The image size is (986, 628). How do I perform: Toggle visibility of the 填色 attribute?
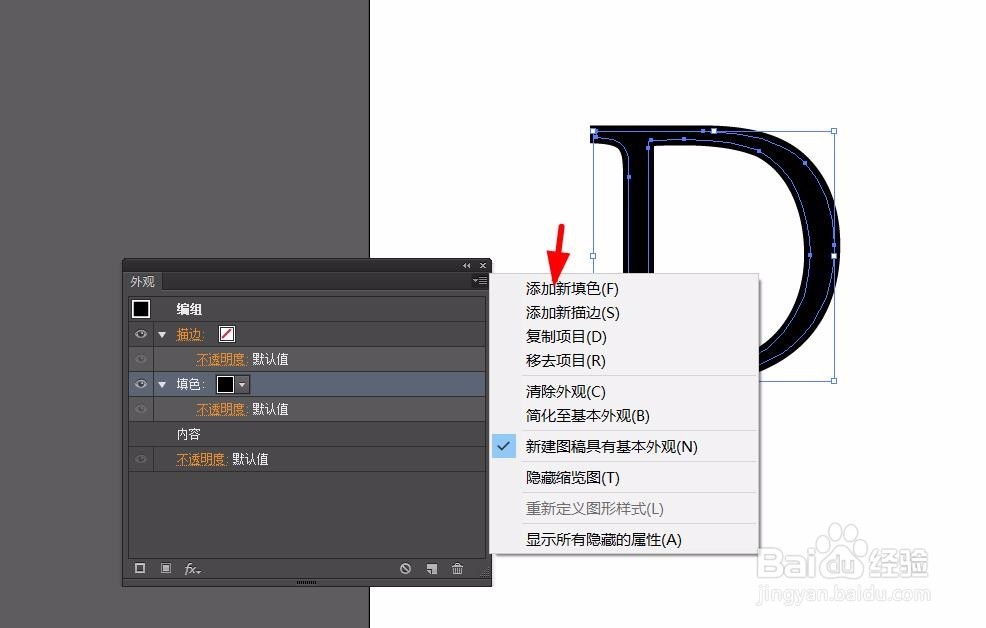(140, 383)
